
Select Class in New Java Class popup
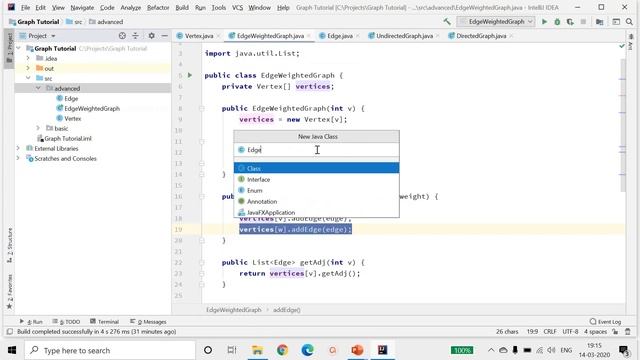click(x=316, y=168)
